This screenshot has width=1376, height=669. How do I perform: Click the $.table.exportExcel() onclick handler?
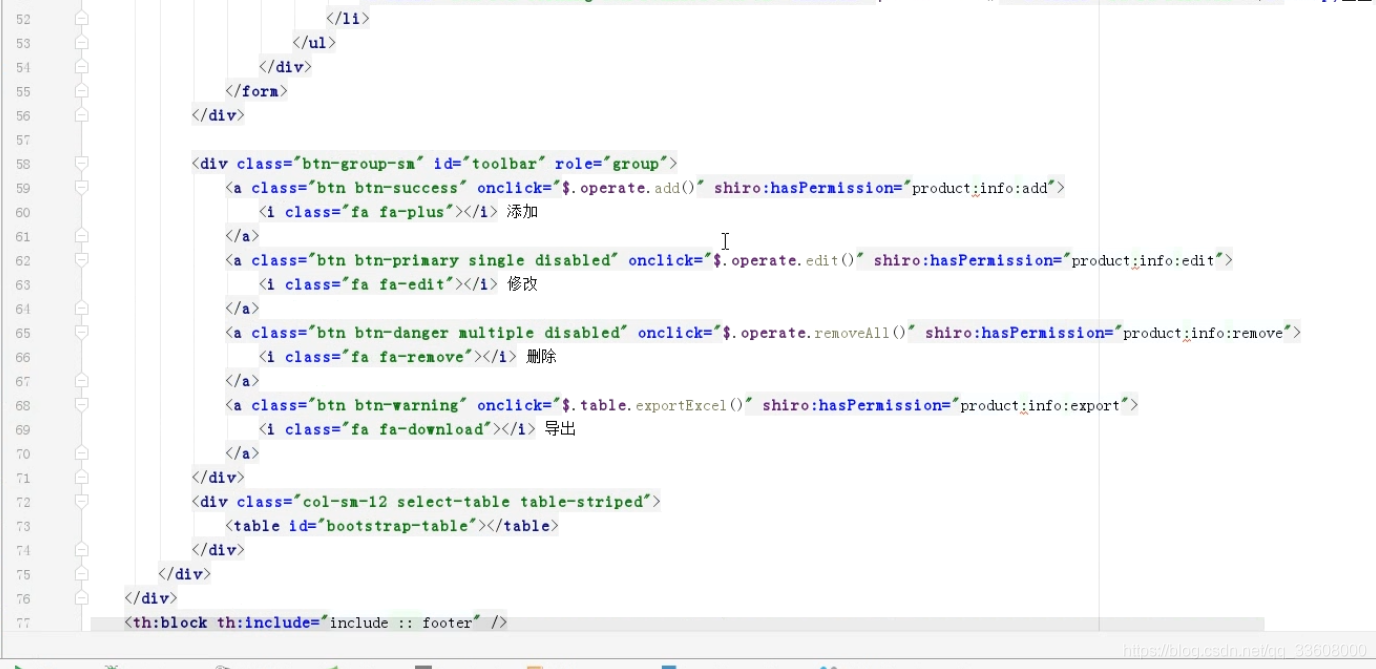click(x=655, y=405)
